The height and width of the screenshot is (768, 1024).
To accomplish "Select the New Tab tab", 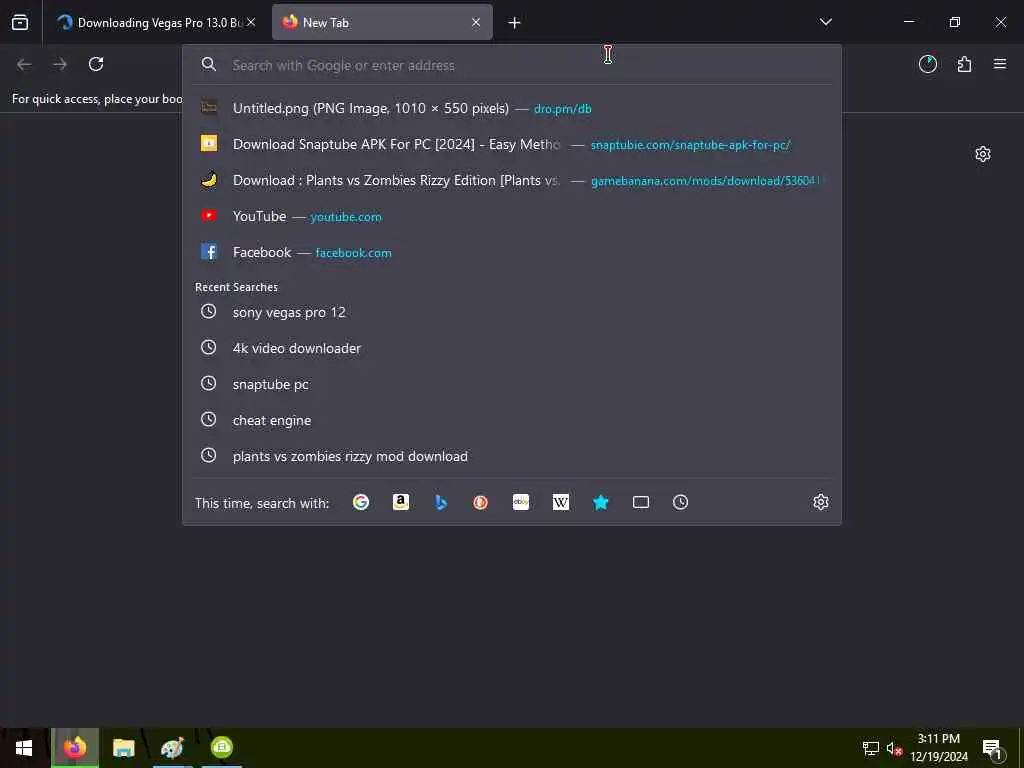I will (x=382, y=22).
